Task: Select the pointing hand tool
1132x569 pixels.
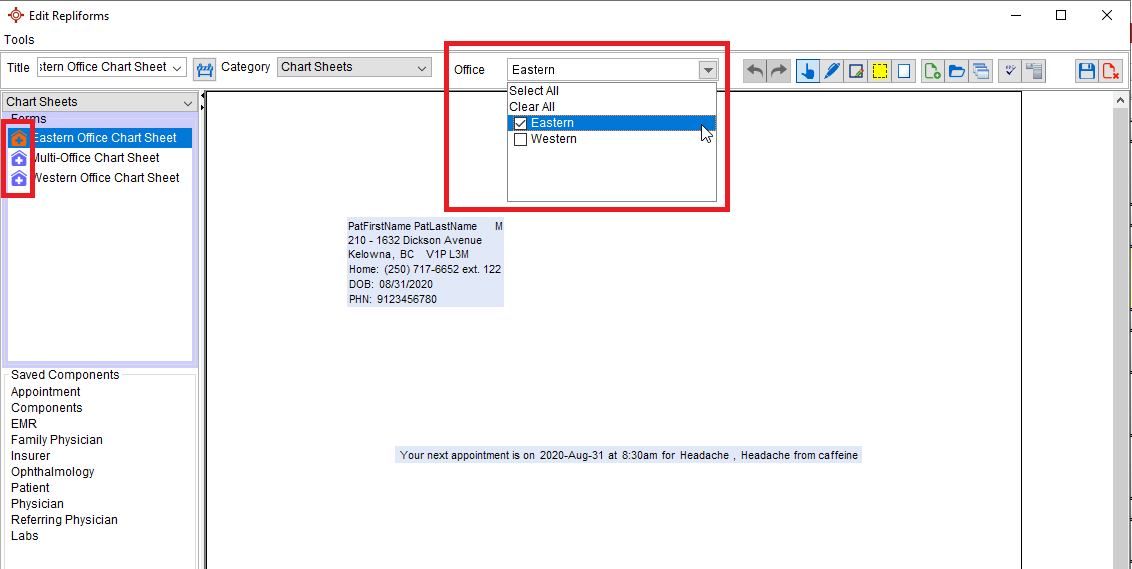Action: point(808,71)
